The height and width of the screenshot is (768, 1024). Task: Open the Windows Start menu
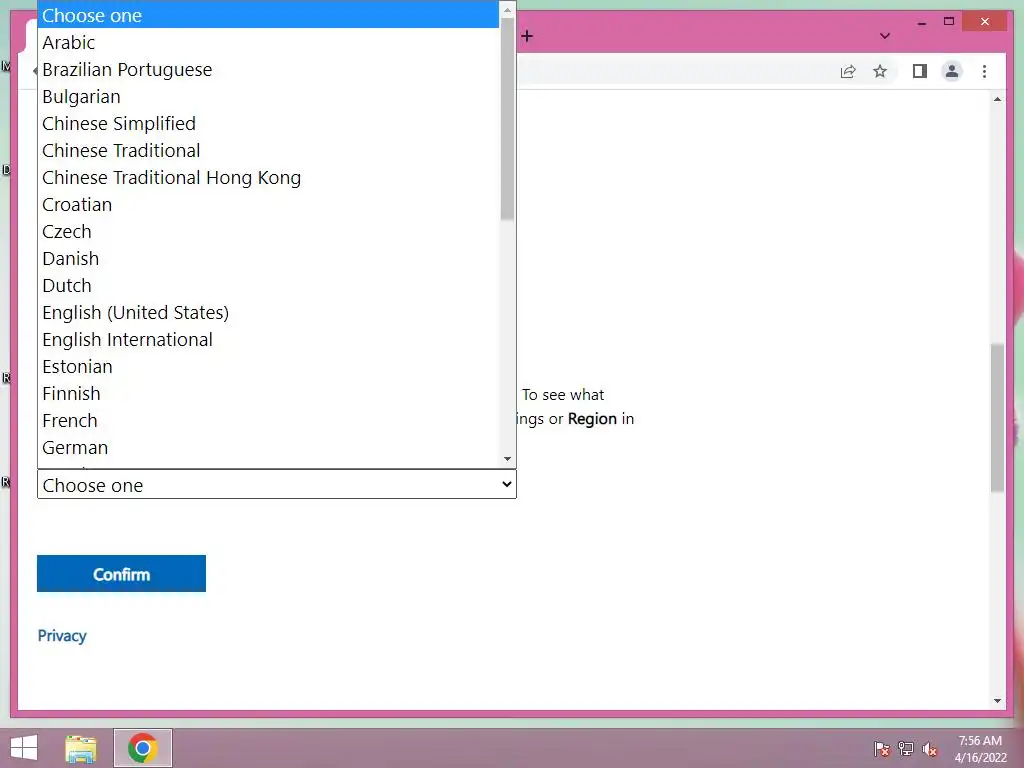tap(24, 748)
